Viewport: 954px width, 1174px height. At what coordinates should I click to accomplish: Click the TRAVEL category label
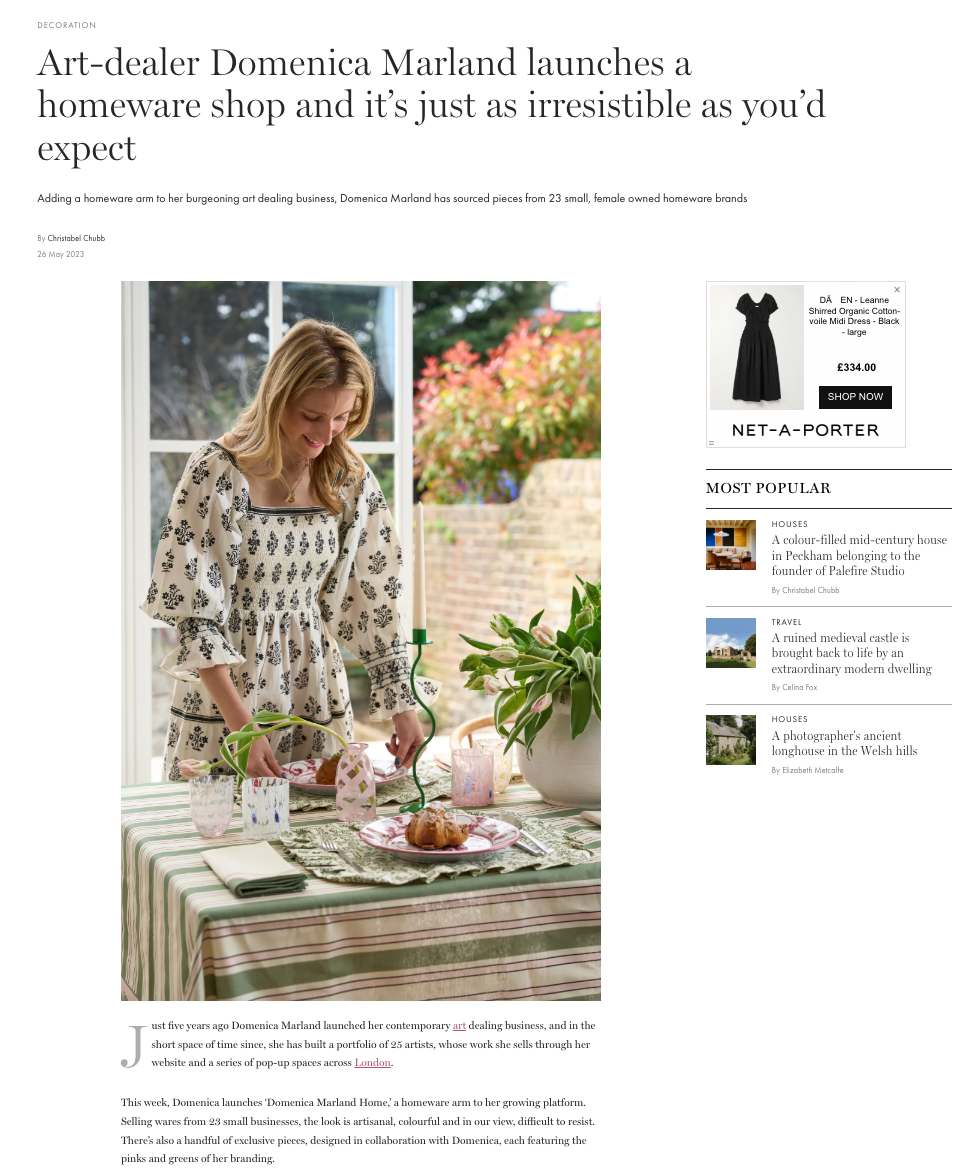click(786, 622)
